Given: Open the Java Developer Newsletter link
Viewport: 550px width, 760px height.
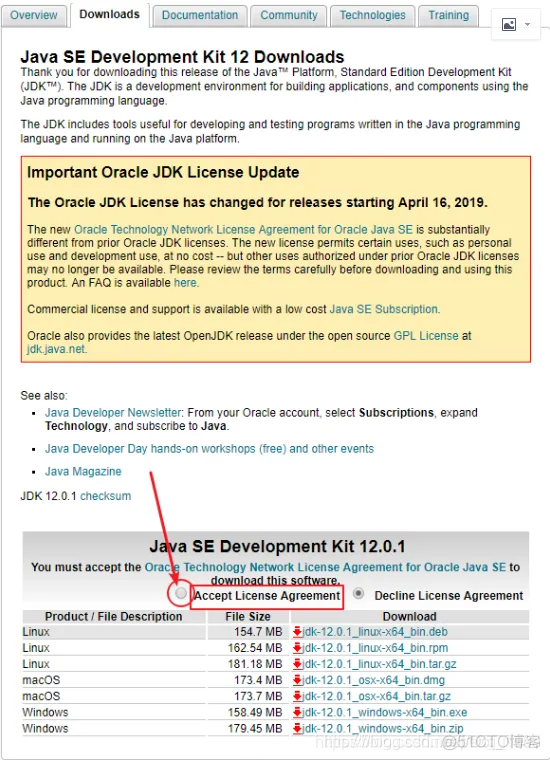Looking at the screenshot, I should 113,412.
